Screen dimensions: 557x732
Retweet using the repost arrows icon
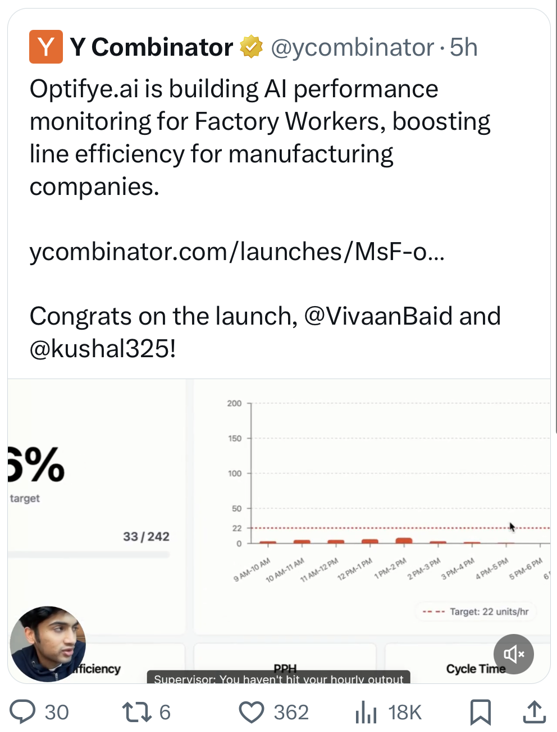(x=135, y=712)
